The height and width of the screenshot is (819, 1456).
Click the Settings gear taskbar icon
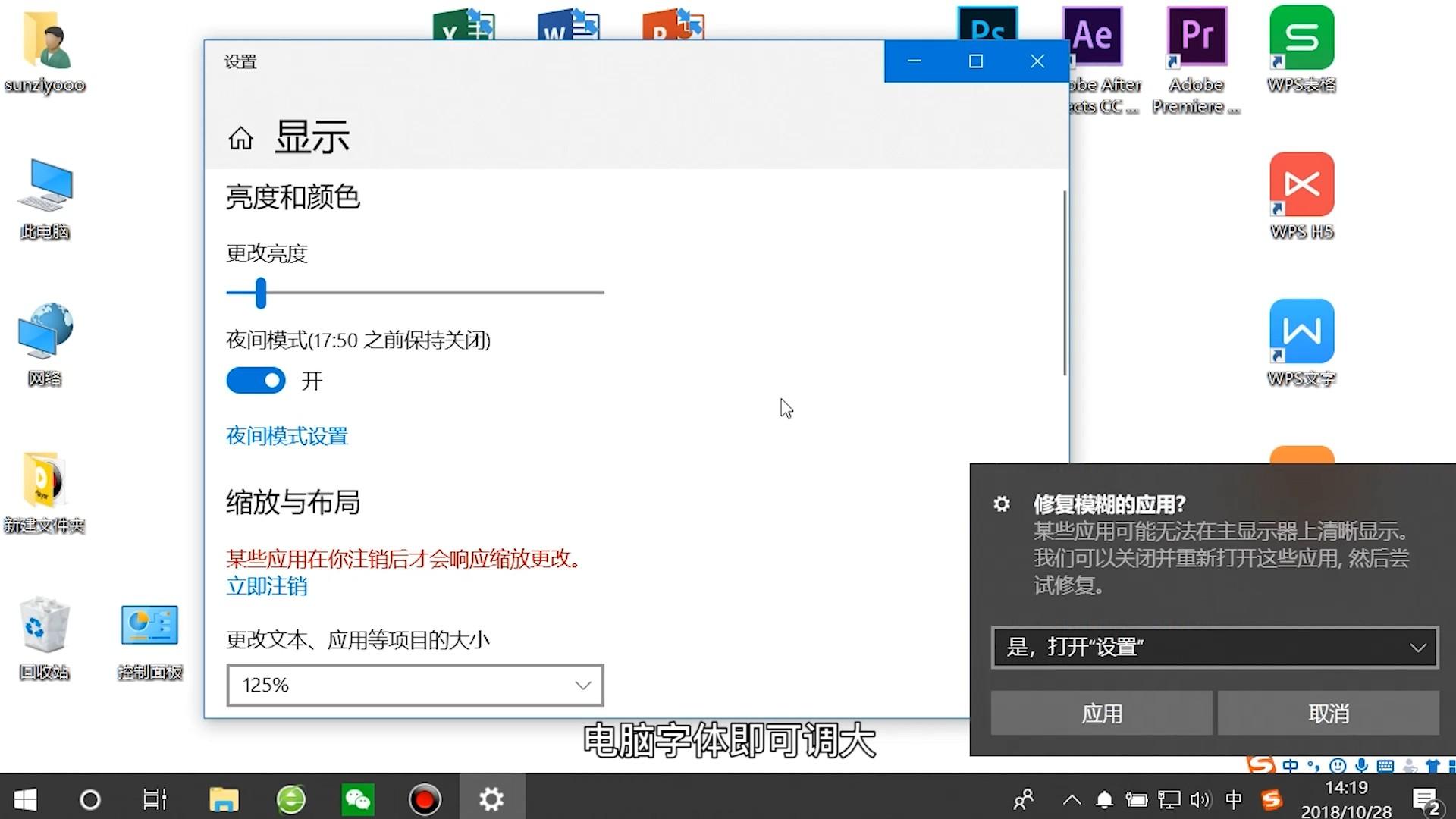[491, 799]
